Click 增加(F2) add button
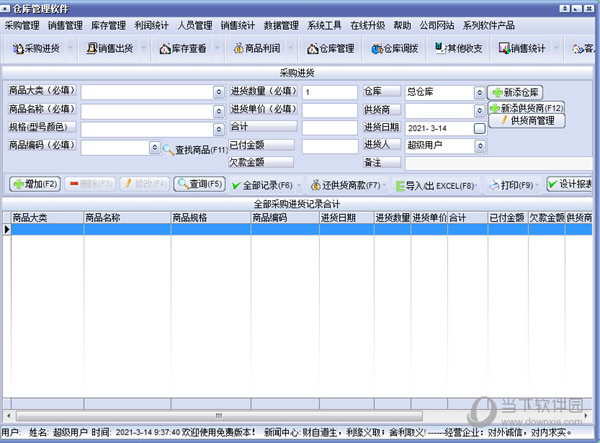Viewport: 600px width, 443px height. click(x=35, y=184)
